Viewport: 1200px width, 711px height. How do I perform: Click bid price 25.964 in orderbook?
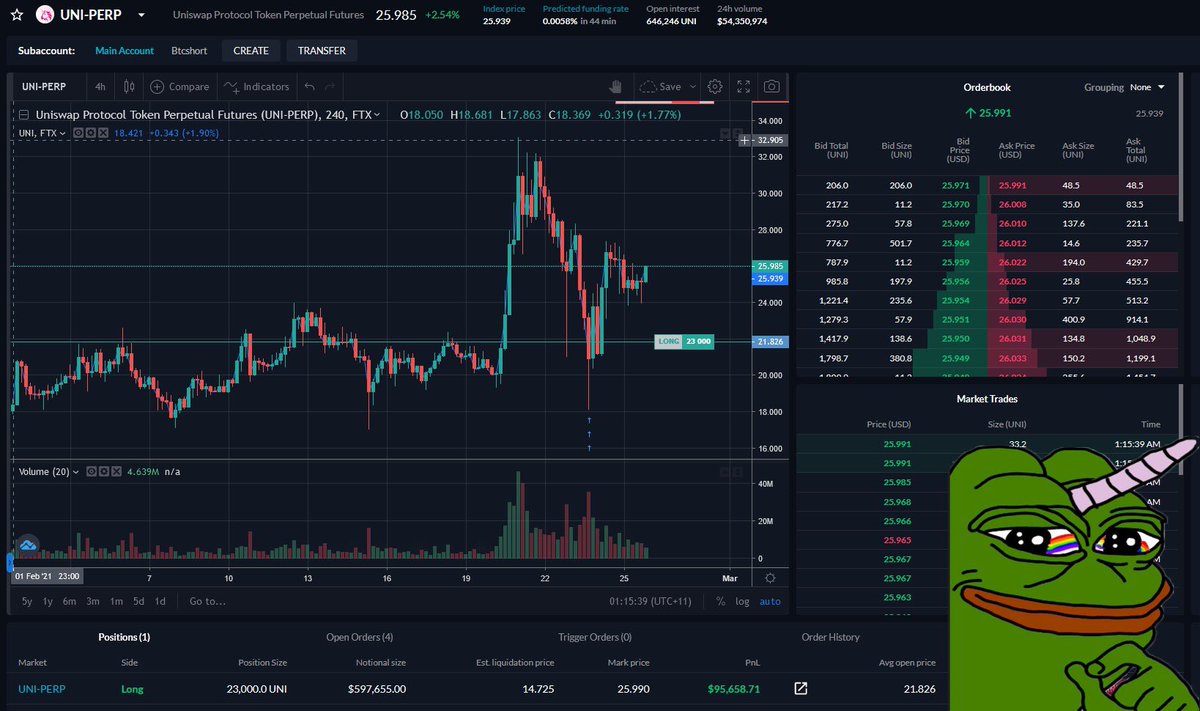pos(955,242)
